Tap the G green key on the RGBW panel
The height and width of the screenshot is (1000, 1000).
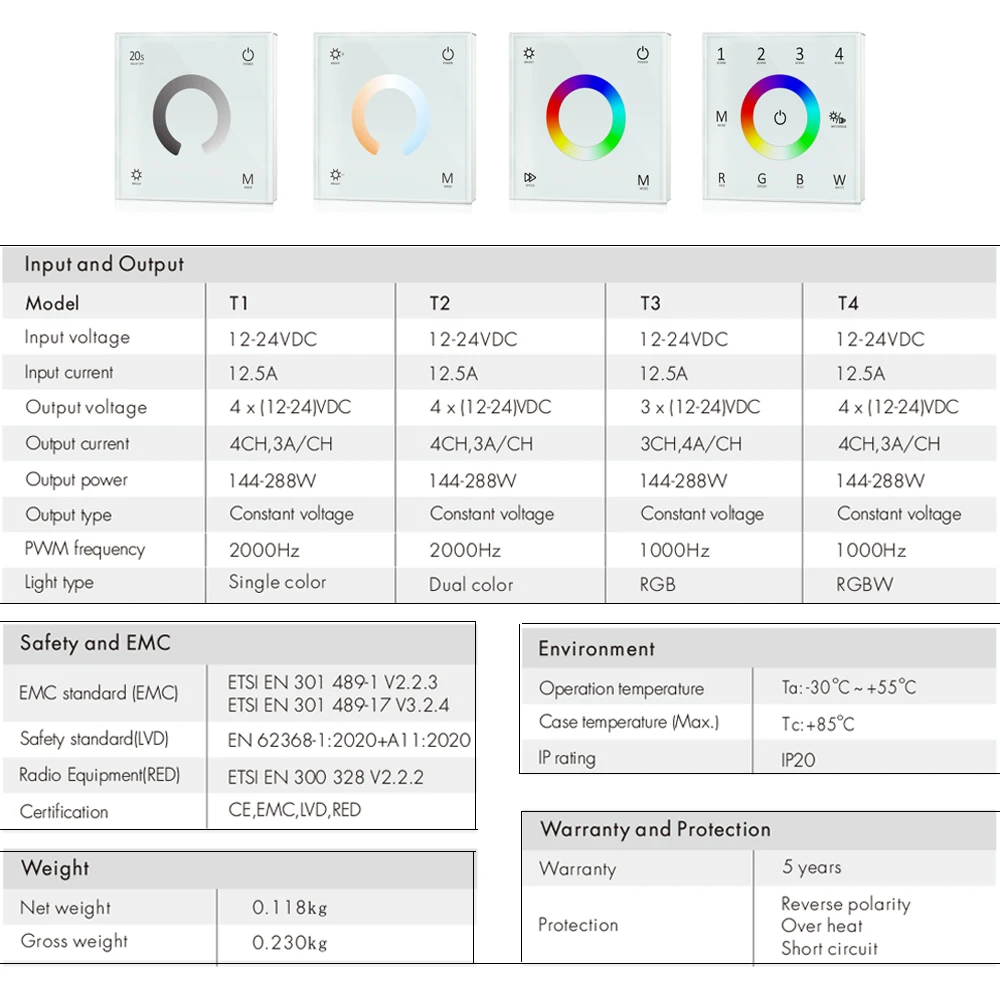click(761, 180)
